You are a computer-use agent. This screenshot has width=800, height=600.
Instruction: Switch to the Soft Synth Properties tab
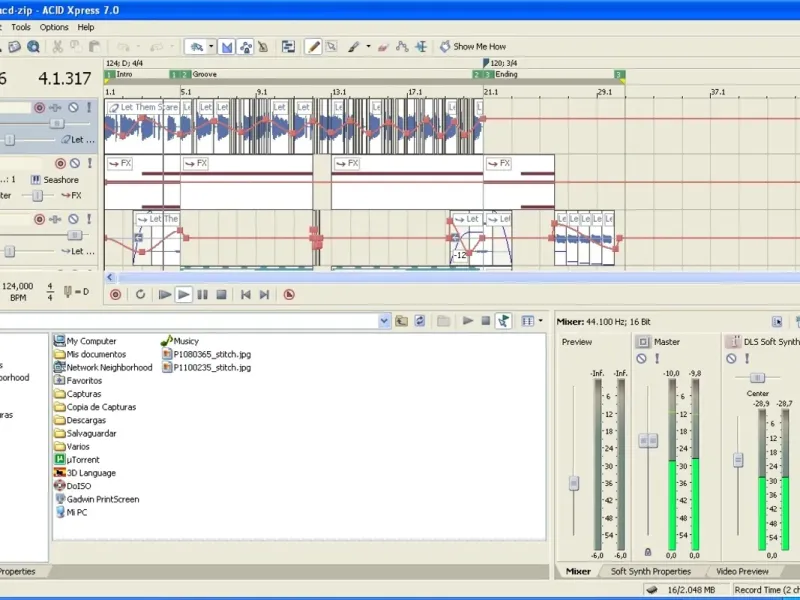pyautogui.click(x=651, y=571)
